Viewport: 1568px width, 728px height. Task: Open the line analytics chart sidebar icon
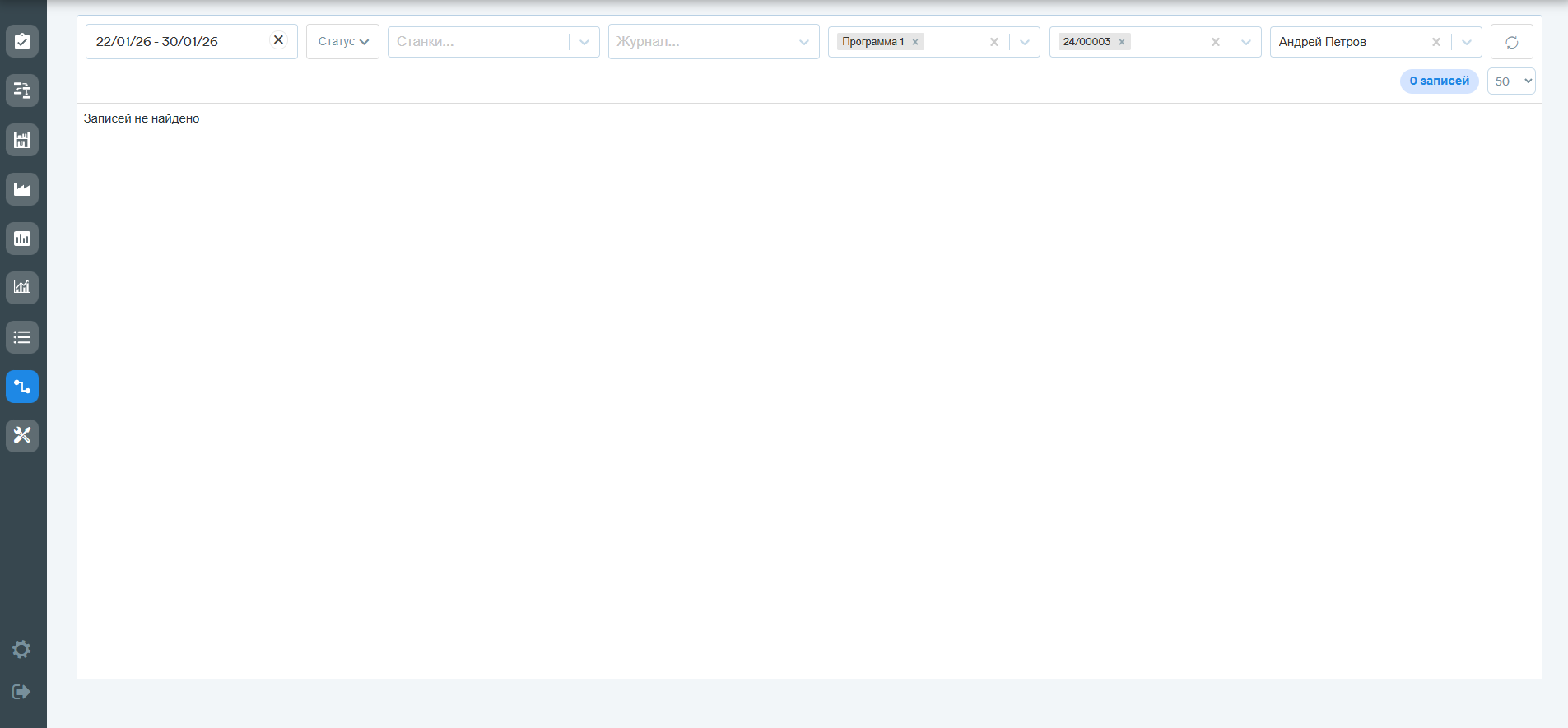pyautogui.click(x=22, y=288)
